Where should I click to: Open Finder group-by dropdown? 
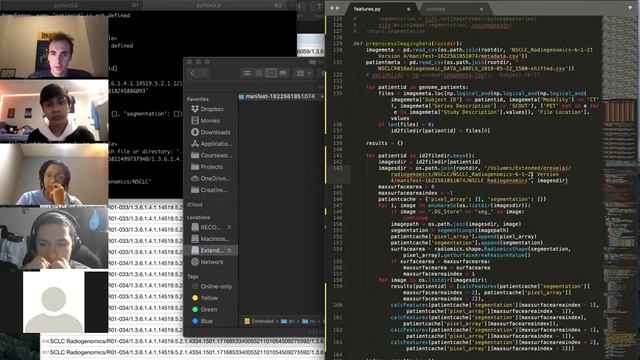pyautogui.click(x=303, y=73)
